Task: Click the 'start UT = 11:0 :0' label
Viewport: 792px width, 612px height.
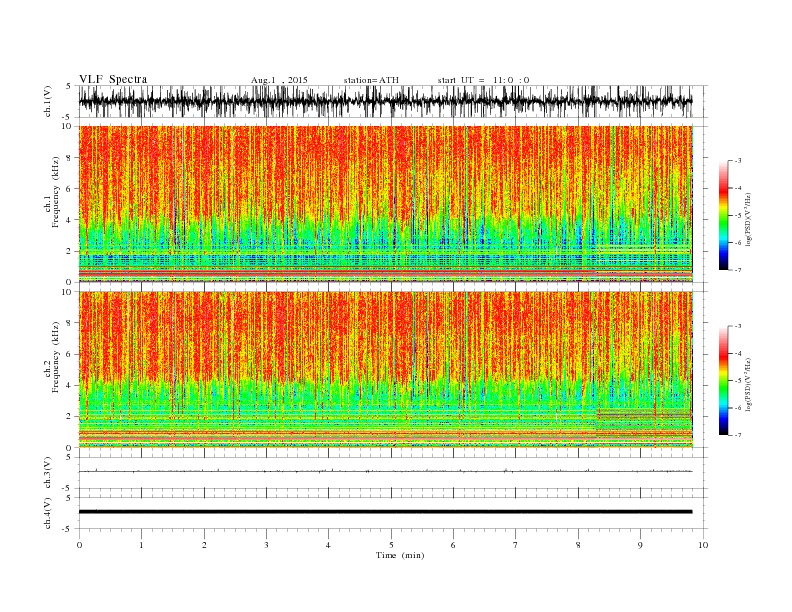Action: pyautogui.click(x=483, y=80)
